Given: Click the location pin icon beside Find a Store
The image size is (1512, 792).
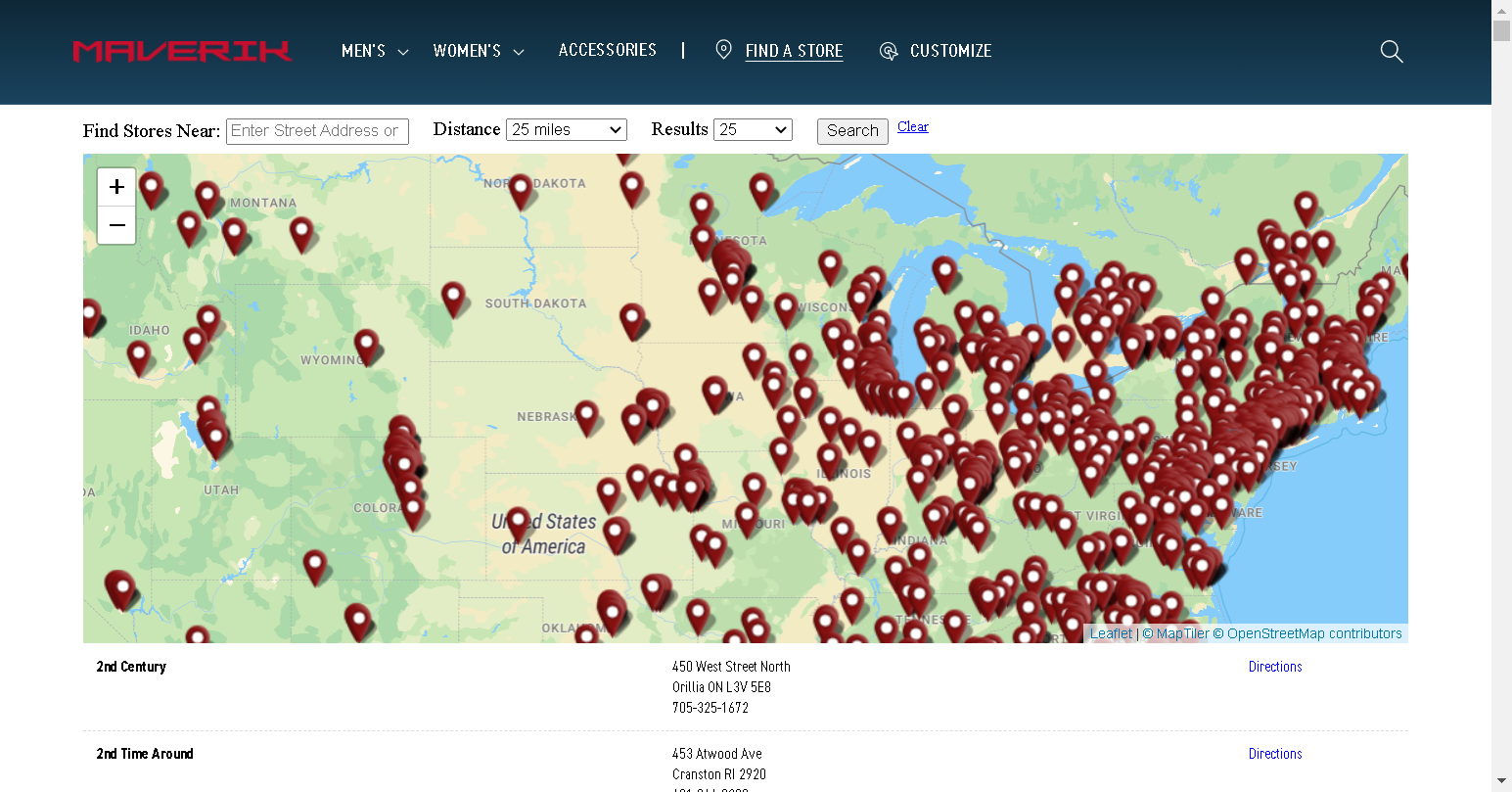Looking at the screenshot, I should tap(723, 50).
